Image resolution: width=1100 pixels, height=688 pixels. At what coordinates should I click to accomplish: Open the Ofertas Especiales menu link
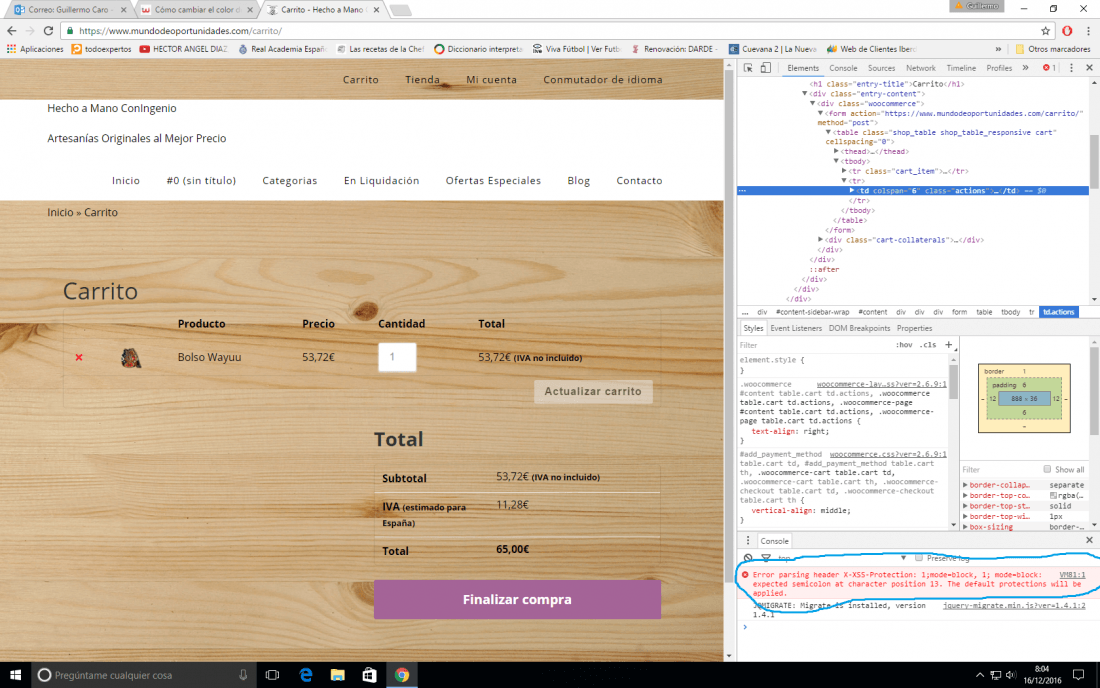pyautogui.click(x=493, y=180)
